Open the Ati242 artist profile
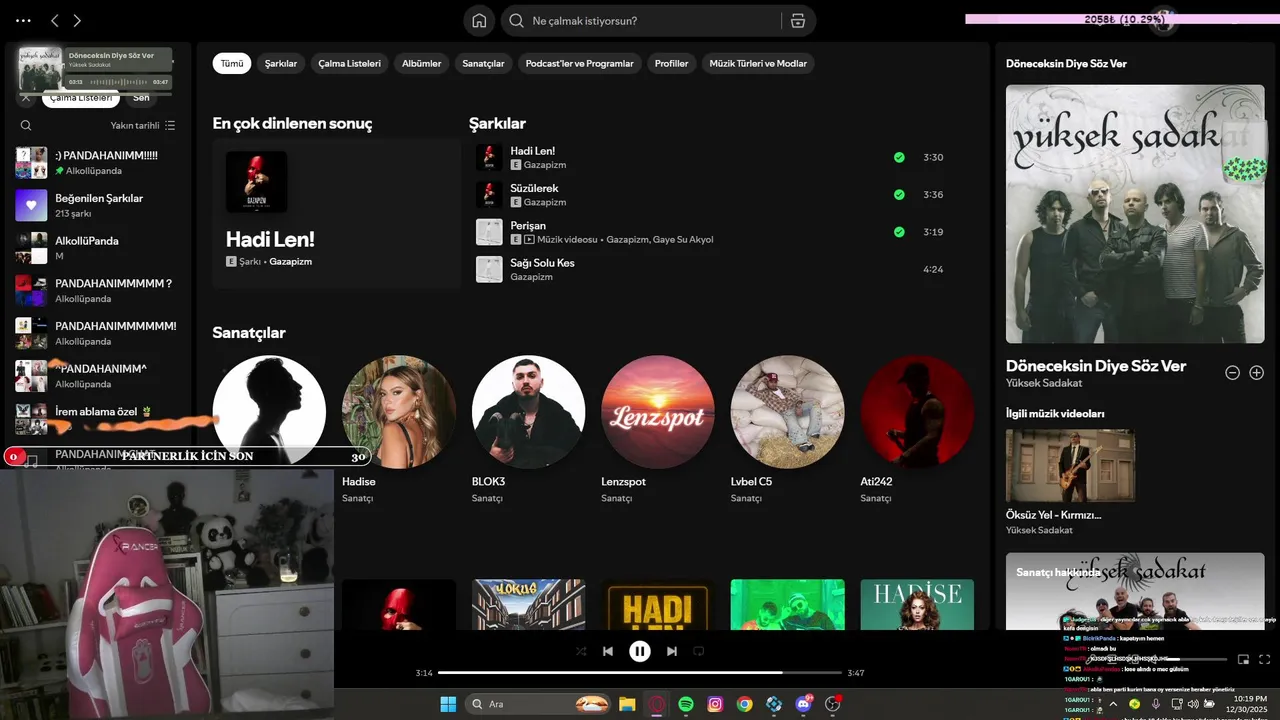 (x=917, y=430)
